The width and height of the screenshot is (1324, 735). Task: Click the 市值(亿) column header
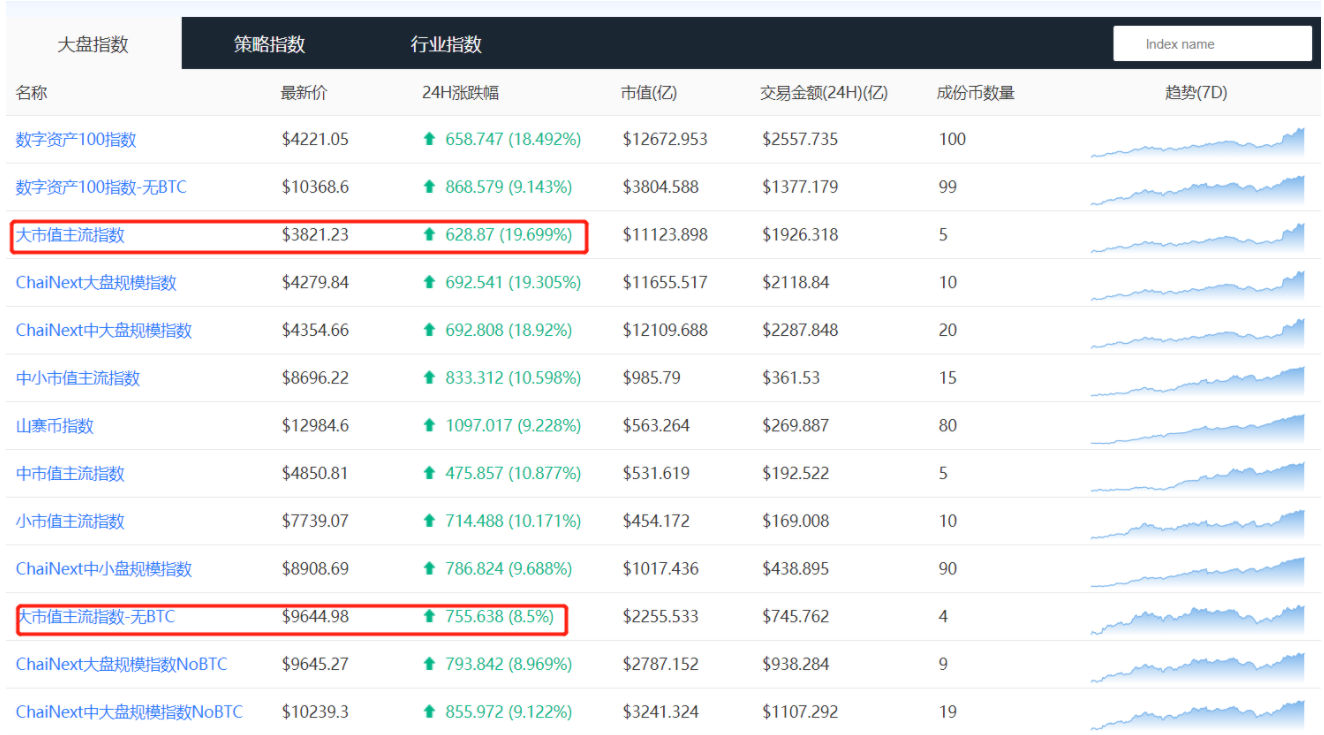[x=649, y=93]
